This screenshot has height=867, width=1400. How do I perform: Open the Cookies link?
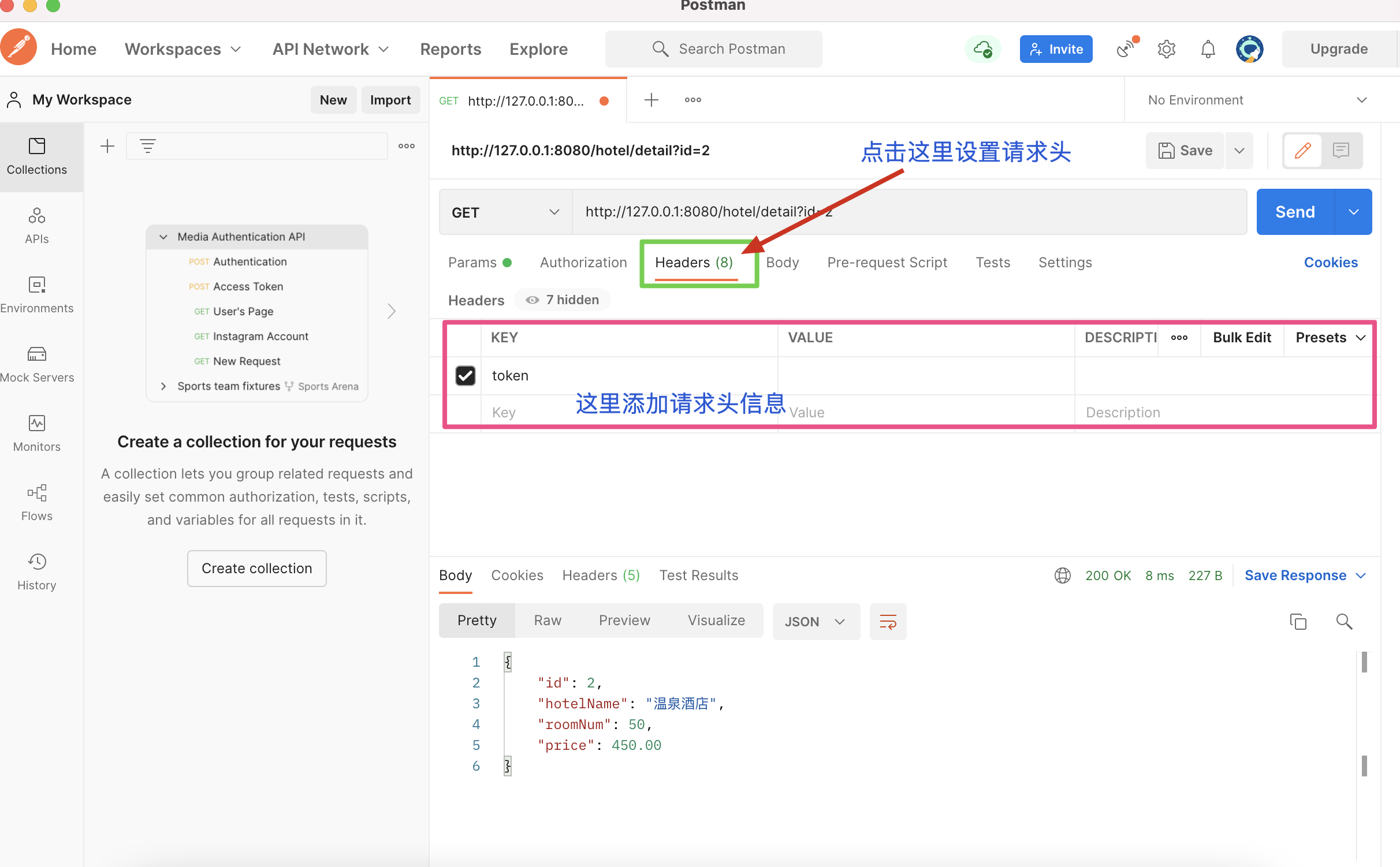tap(1331, 263)
